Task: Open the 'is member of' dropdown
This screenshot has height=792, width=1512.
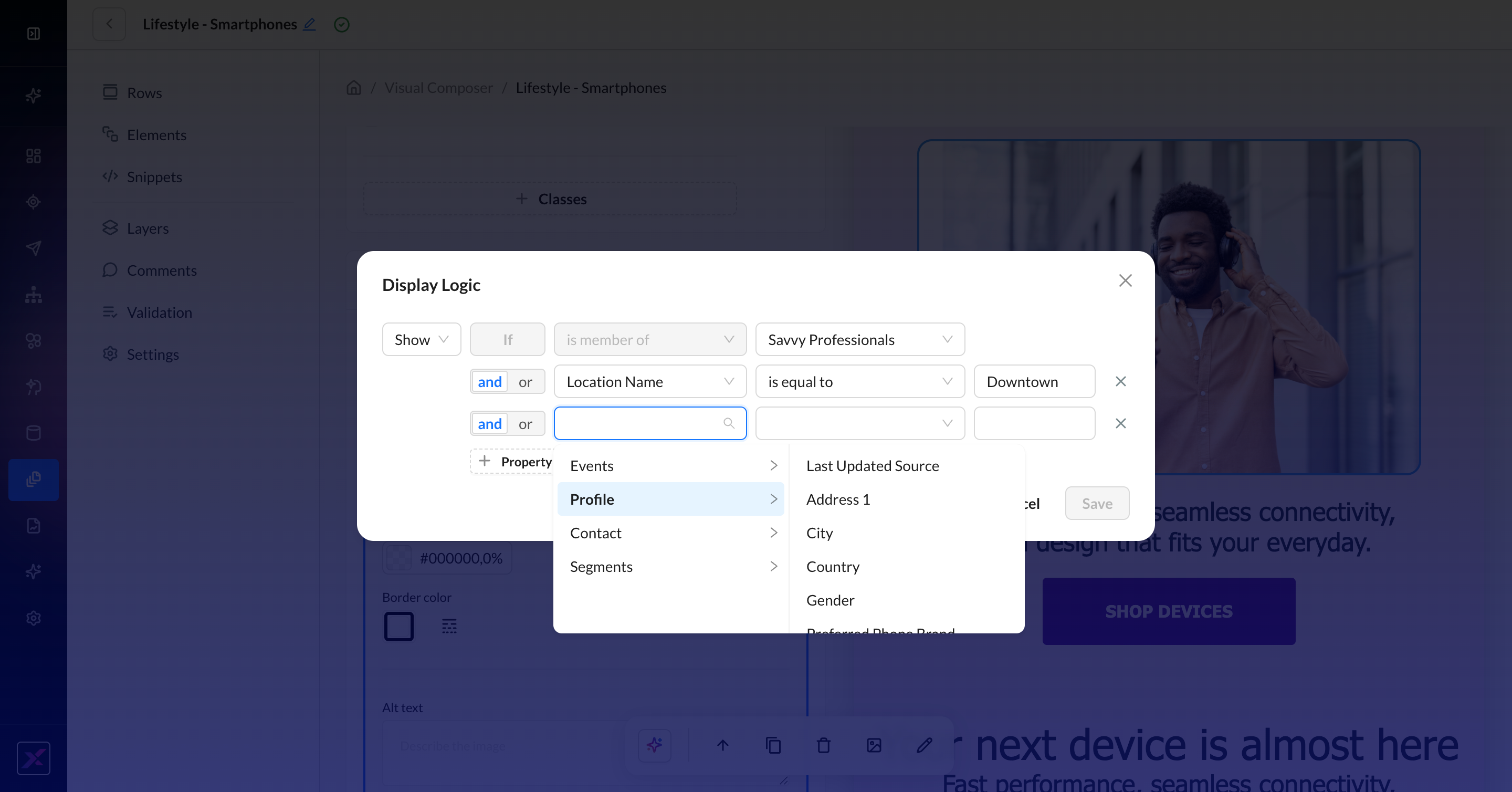Action: (x=650, y=339)
